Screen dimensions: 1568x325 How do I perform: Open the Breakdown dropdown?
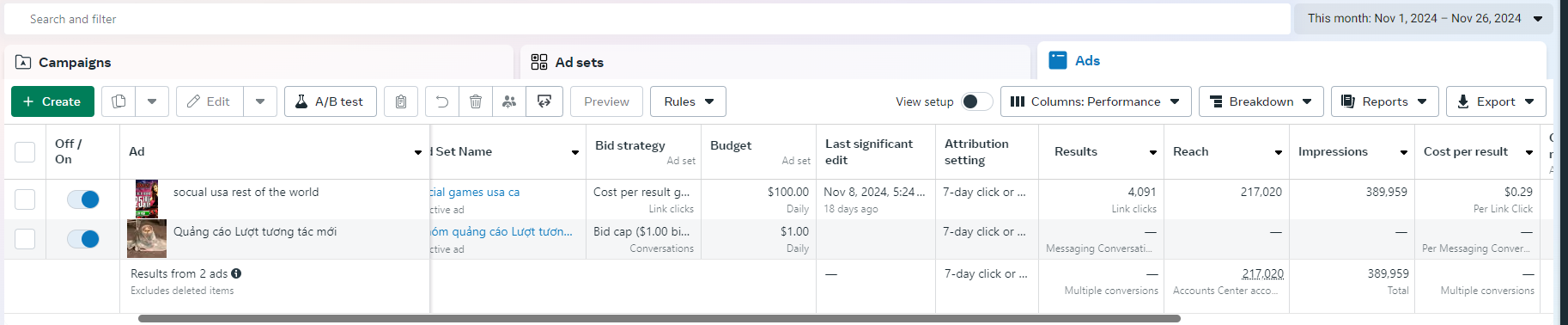pyautogui.click(x=1261, y=101)
